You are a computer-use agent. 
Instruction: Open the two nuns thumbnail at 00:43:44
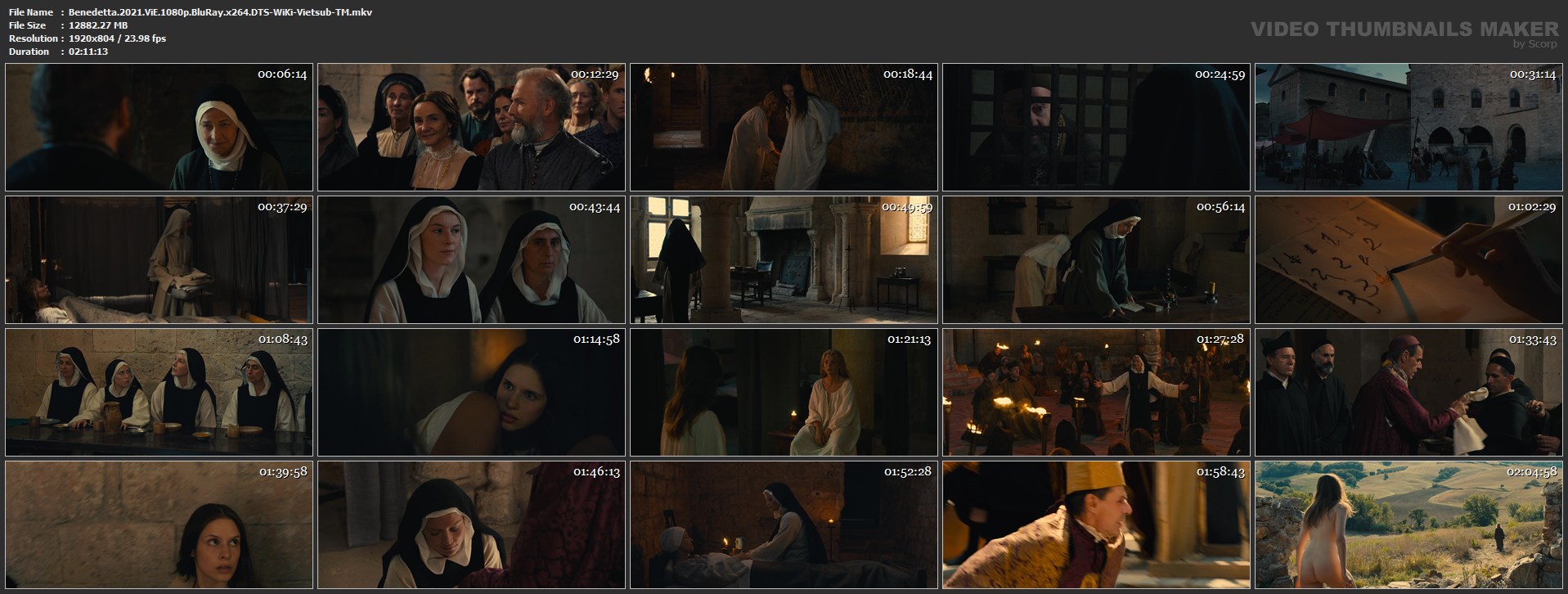pyautogui.click(x=471, y=259)
